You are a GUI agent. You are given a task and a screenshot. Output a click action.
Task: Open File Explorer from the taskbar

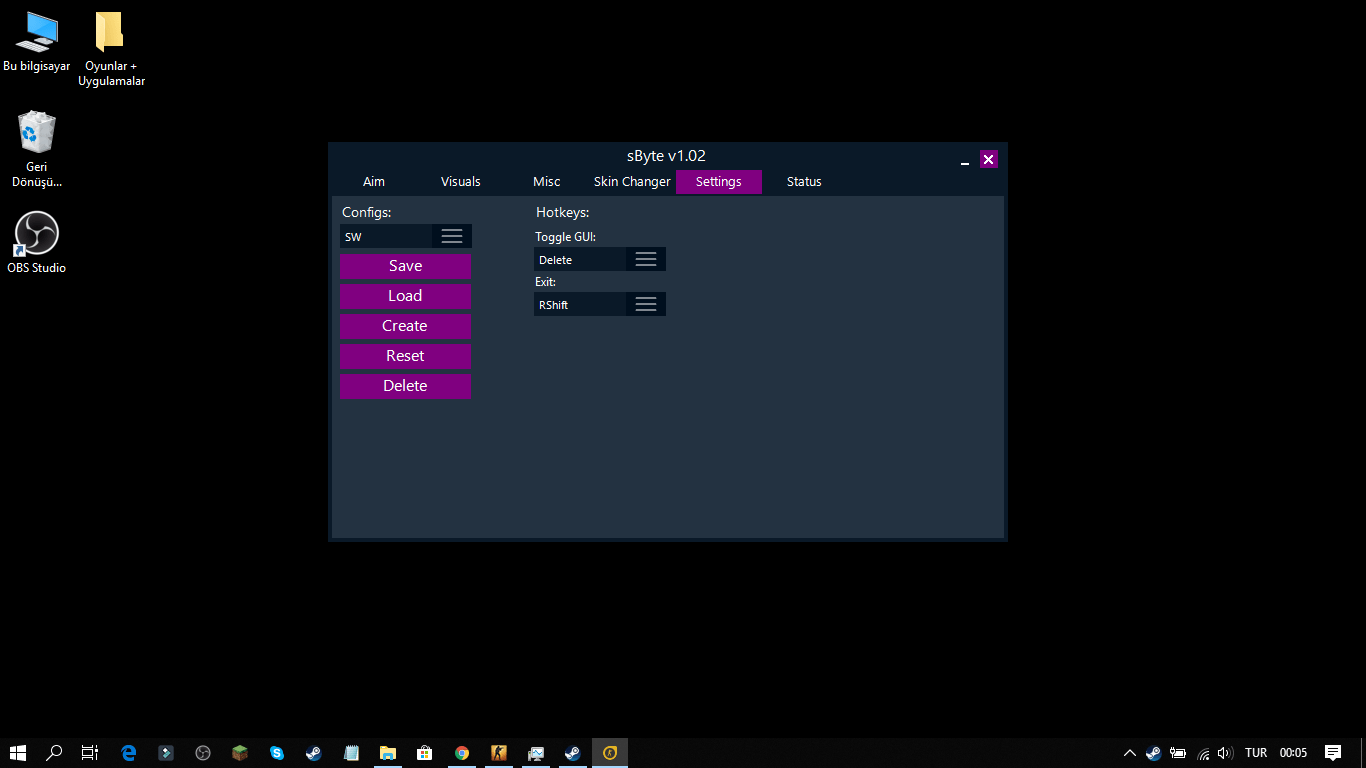pyautogui.click(x=388, y=753)
